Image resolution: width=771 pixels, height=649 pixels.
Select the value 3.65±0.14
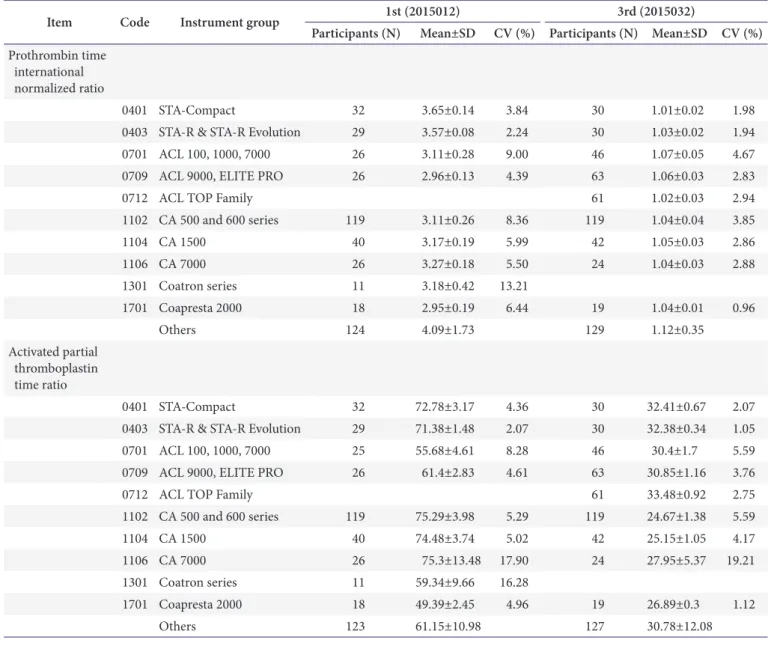click(x=447, y=110)
